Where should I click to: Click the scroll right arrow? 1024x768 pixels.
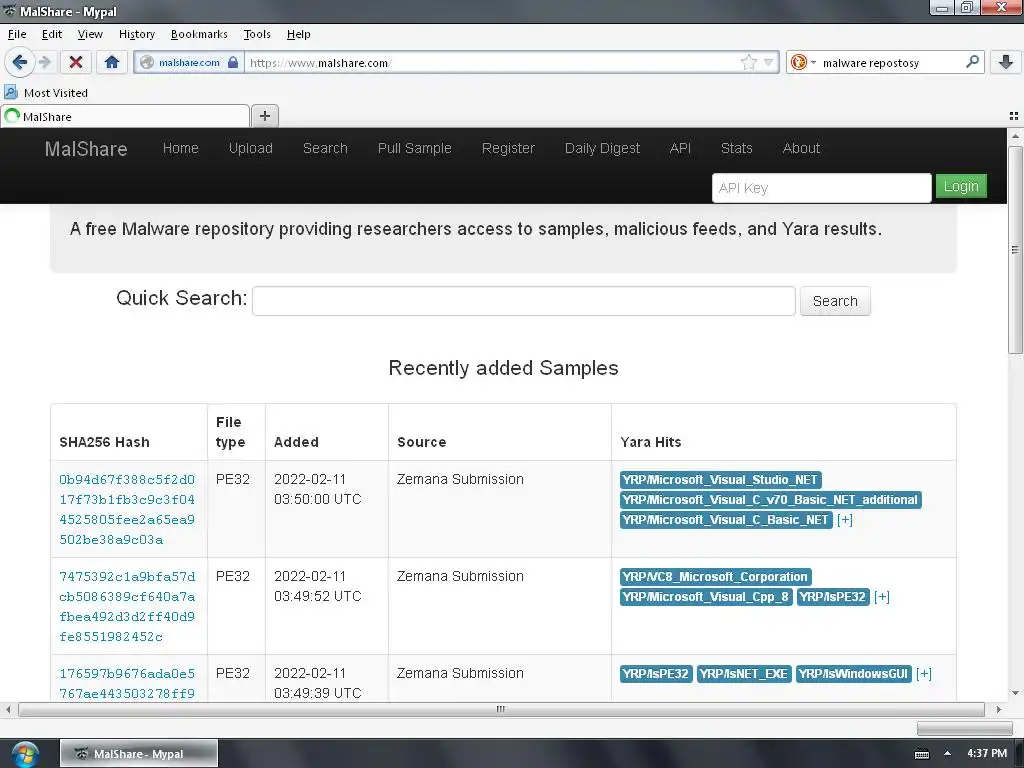tap(998, 709)
